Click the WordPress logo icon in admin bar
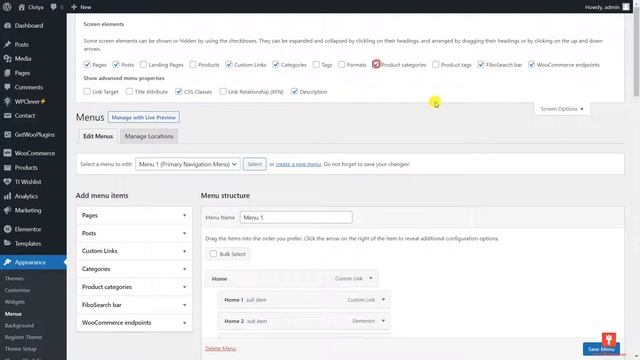 coord(7,7)
